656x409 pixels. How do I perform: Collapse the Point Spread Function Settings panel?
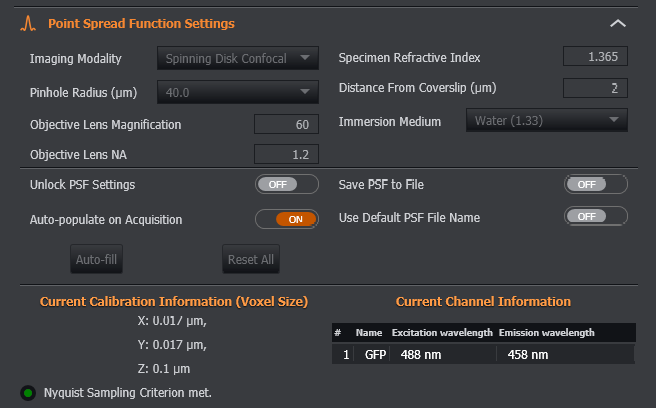pos(618,23)
